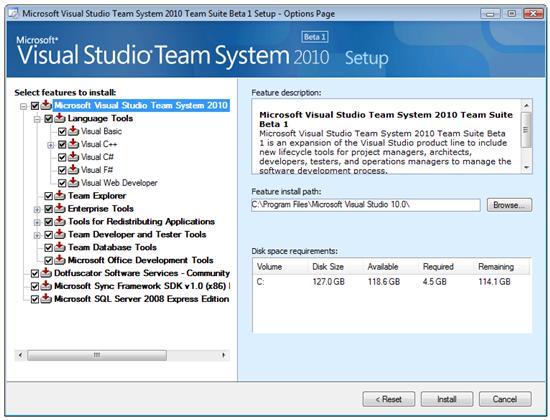Uncheck the Language Tools checkbox
This screenshot has height=420, width=550.
[x=48, y=119]
